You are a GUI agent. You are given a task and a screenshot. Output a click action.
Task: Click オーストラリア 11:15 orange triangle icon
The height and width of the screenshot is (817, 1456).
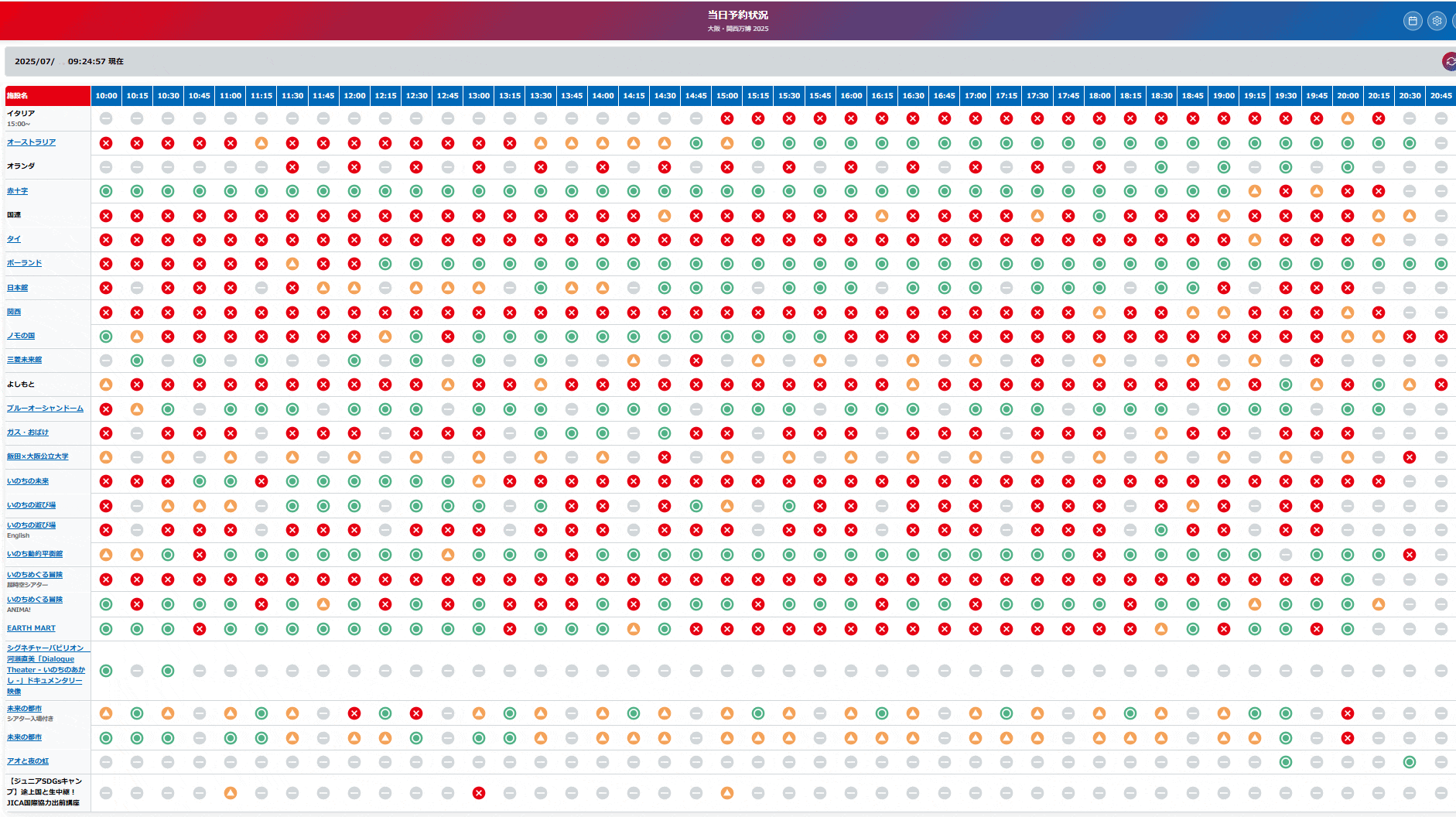[x=261, y=143]
